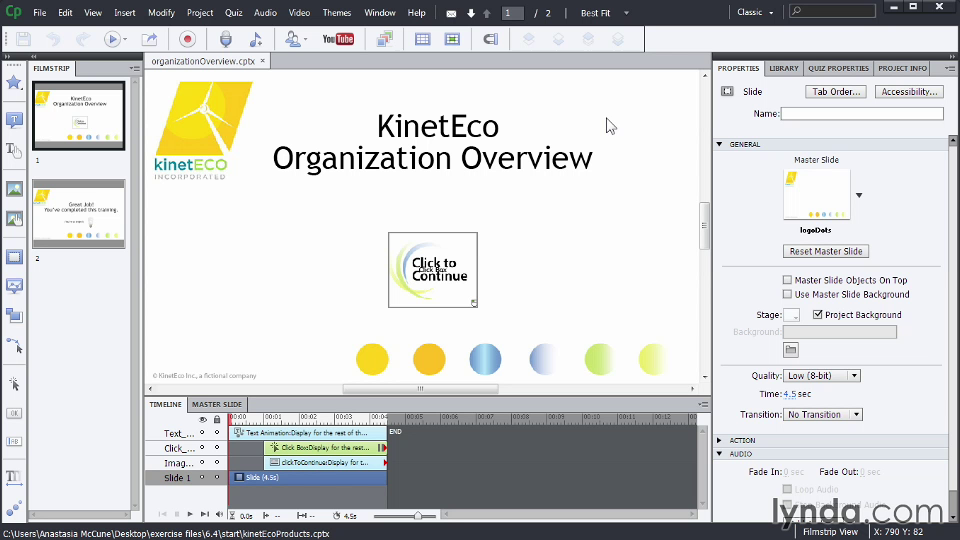Click the red Record additional slides button
The width and height of the screenshot is (960, 540).
point(187,39)
